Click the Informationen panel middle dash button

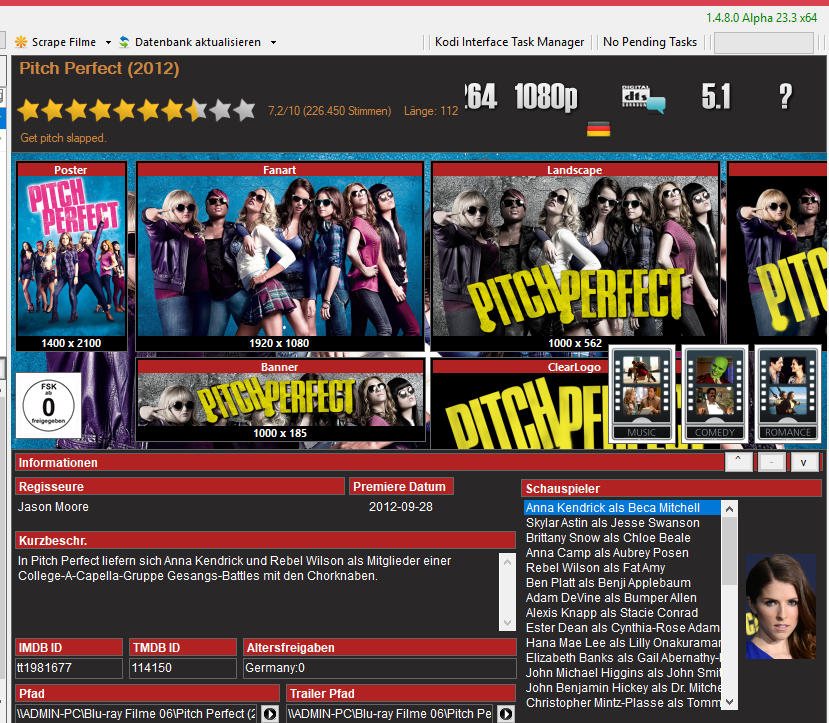pyautogui.click(x=771, y=462)
